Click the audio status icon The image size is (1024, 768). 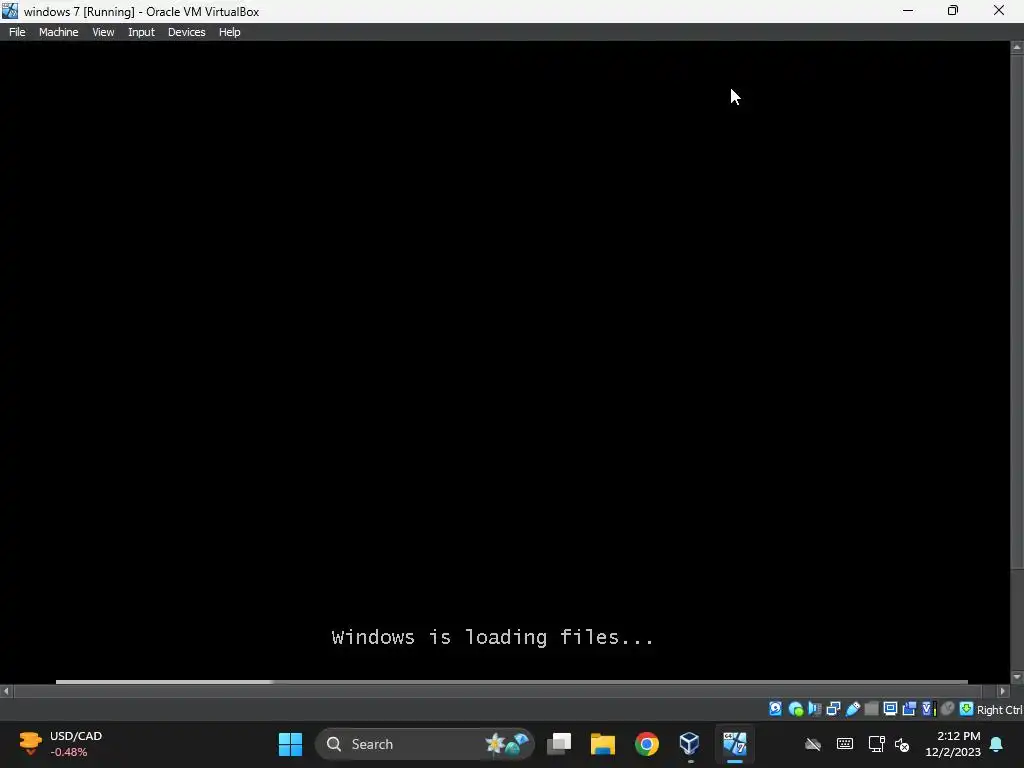pyautogui.click(x=814, y=709)
